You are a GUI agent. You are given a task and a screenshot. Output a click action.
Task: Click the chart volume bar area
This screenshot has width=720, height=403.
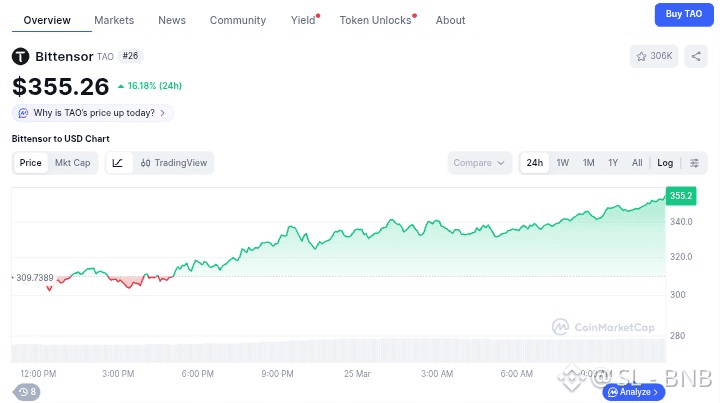(338, 352)
